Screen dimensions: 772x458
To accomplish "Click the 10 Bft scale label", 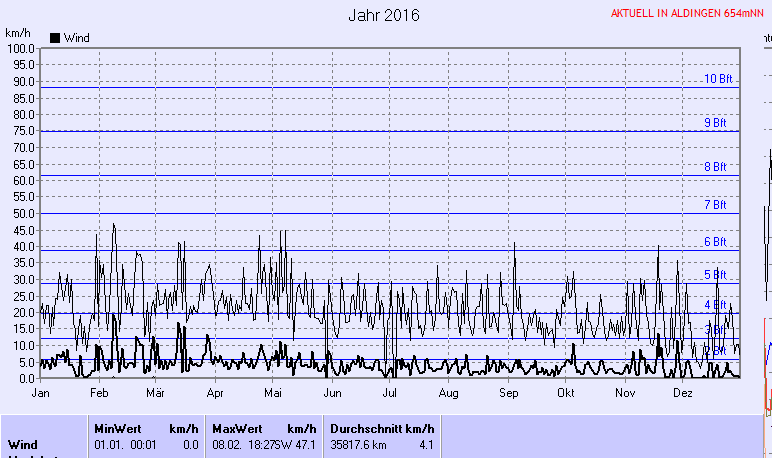I will (x=717, y=79).
